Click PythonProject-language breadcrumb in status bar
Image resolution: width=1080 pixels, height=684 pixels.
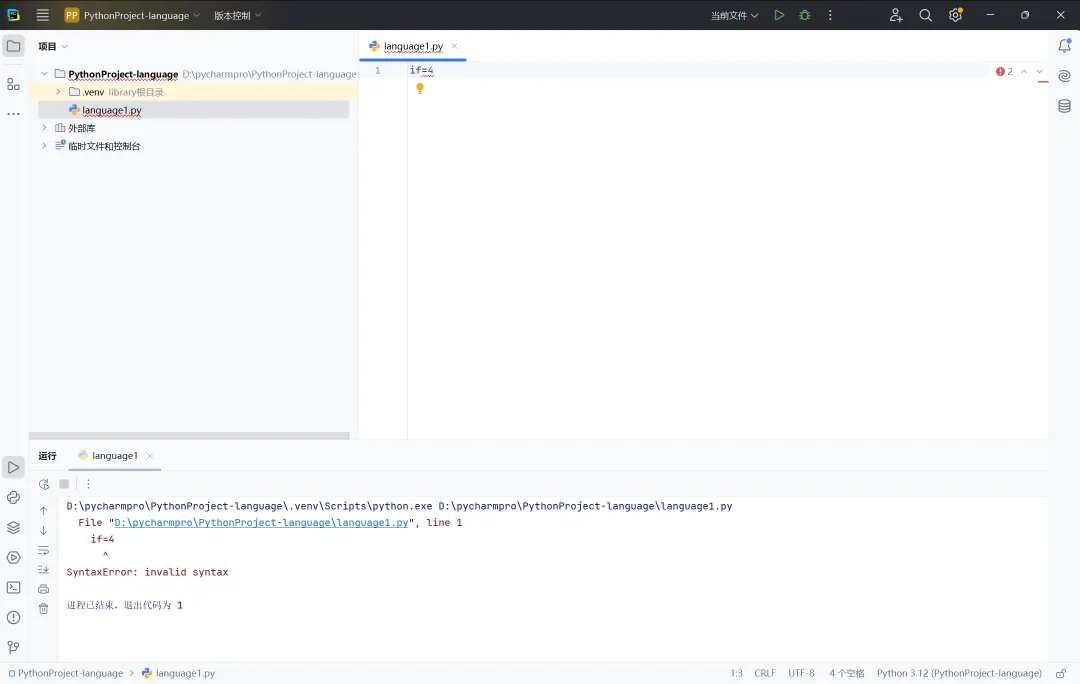point(65,673)
